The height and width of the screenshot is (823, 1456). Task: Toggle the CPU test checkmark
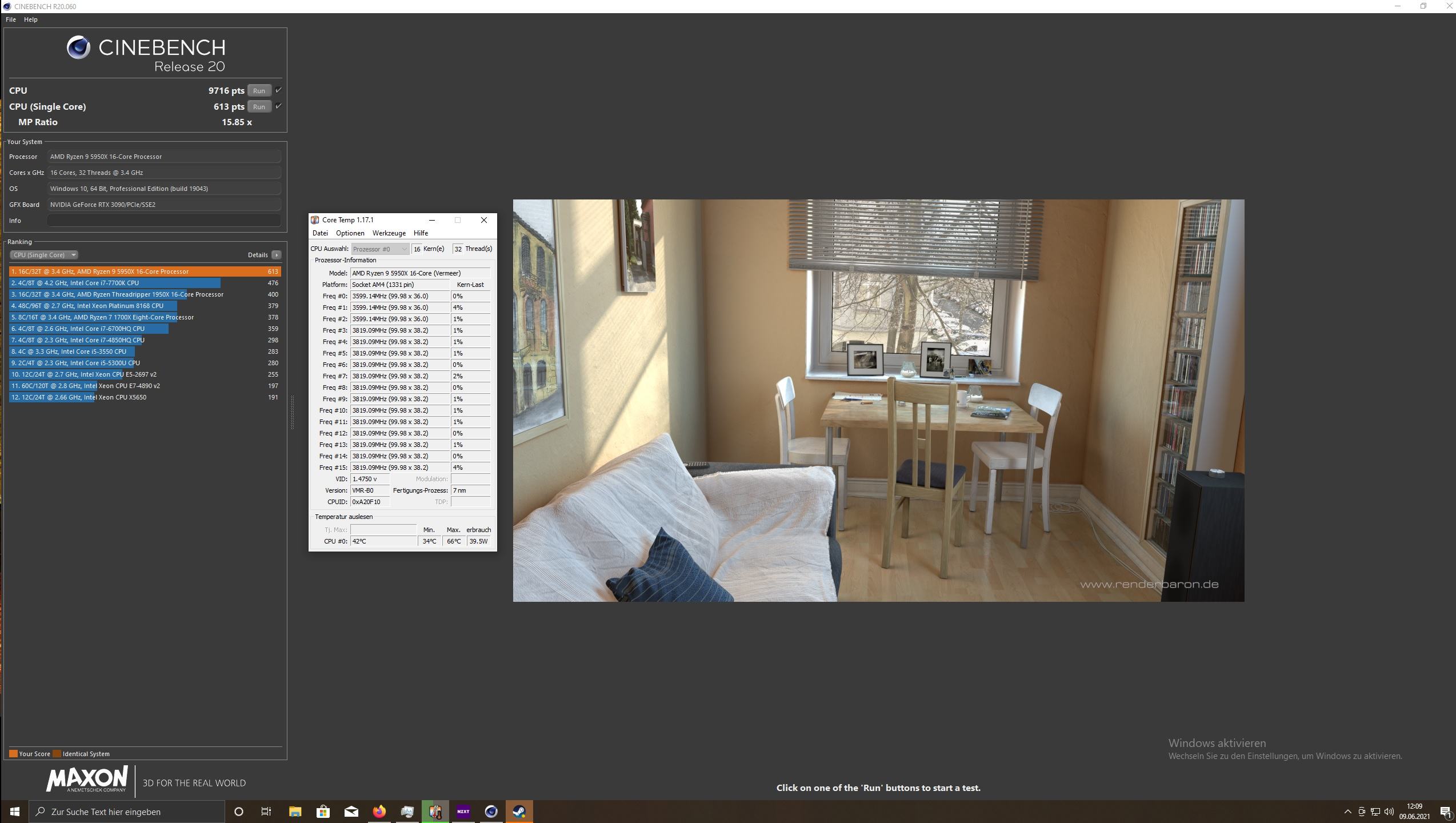(278, 90)
